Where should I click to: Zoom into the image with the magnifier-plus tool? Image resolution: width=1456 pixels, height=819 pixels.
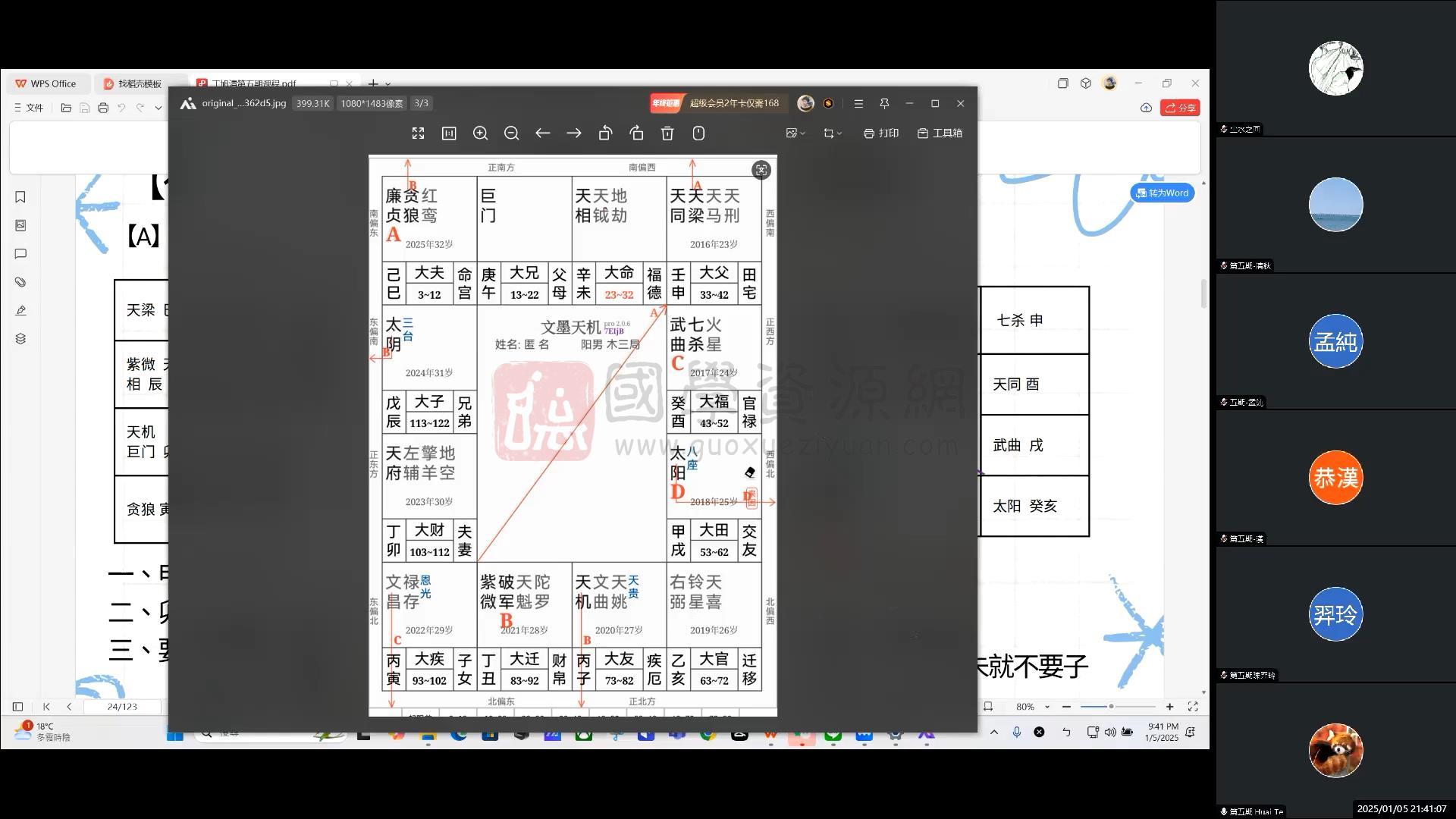(480, 133)
